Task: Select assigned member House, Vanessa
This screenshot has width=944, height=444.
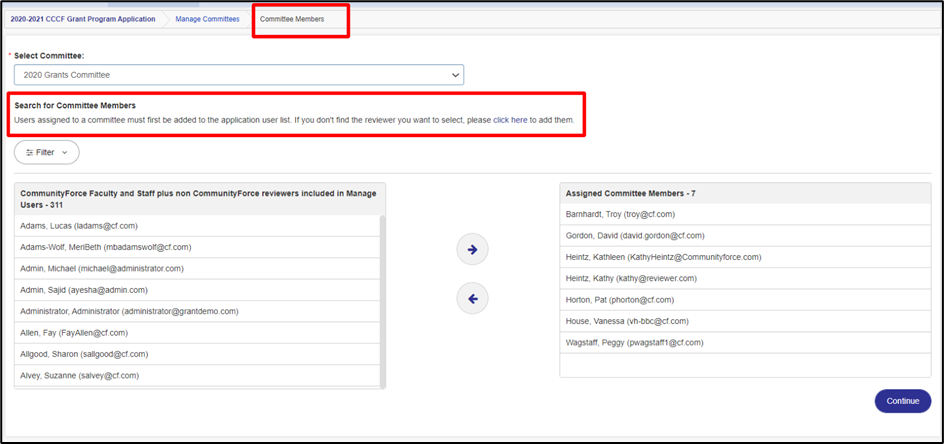Action: (x=745, y=321)
